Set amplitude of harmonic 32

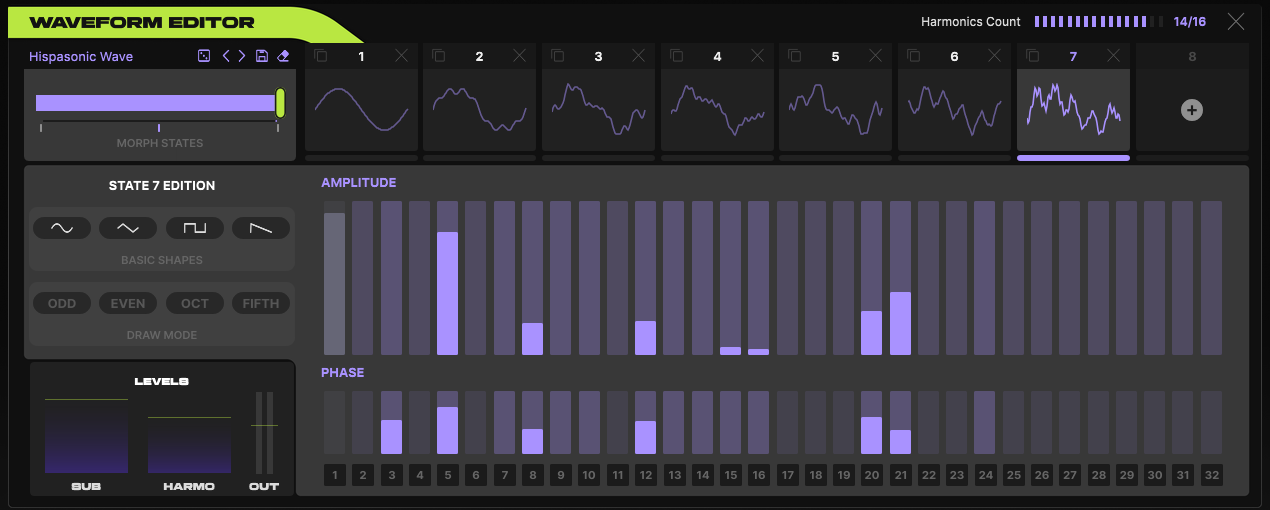pyautogui.click(x=1211, y=278)
